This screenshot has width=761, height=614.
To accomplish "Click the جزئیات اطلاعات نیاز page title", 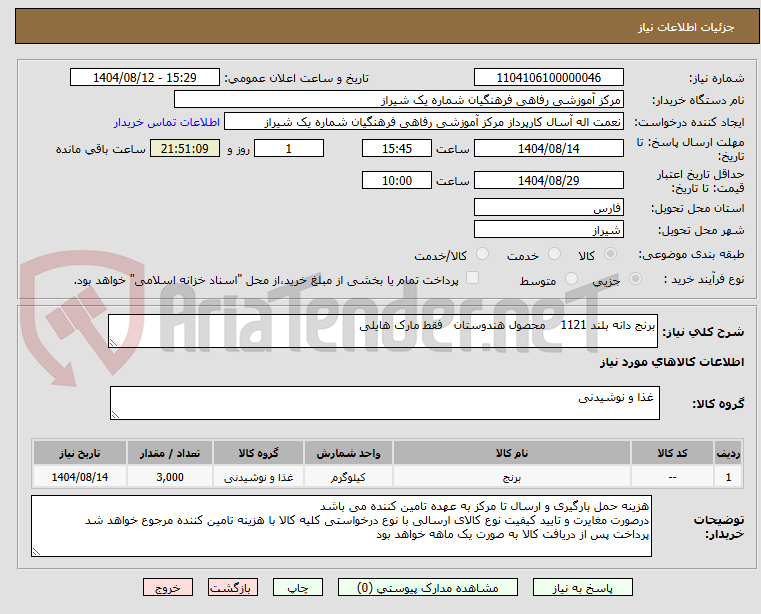I will click(685, 27).
